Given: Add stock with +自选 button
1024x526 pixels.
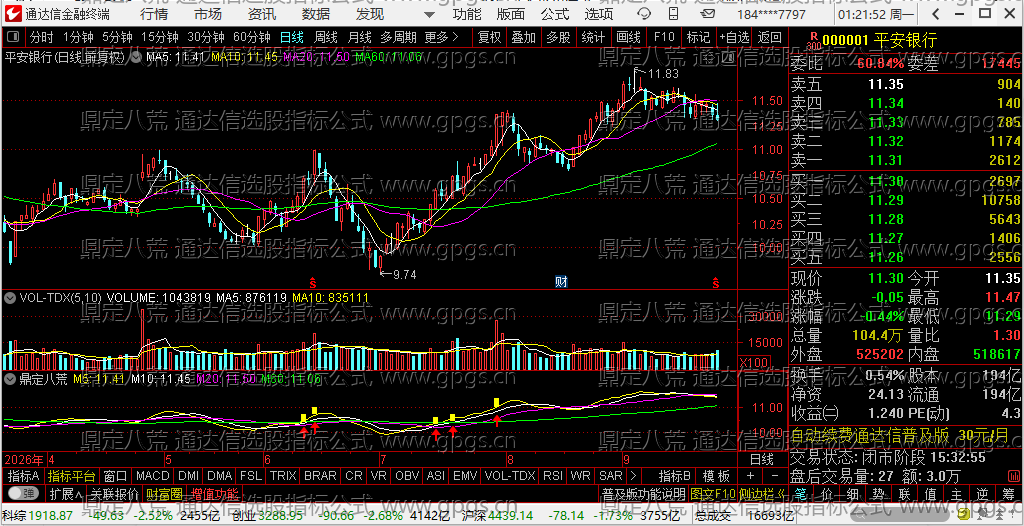Looking at the screenshot, I should point(734,37).
